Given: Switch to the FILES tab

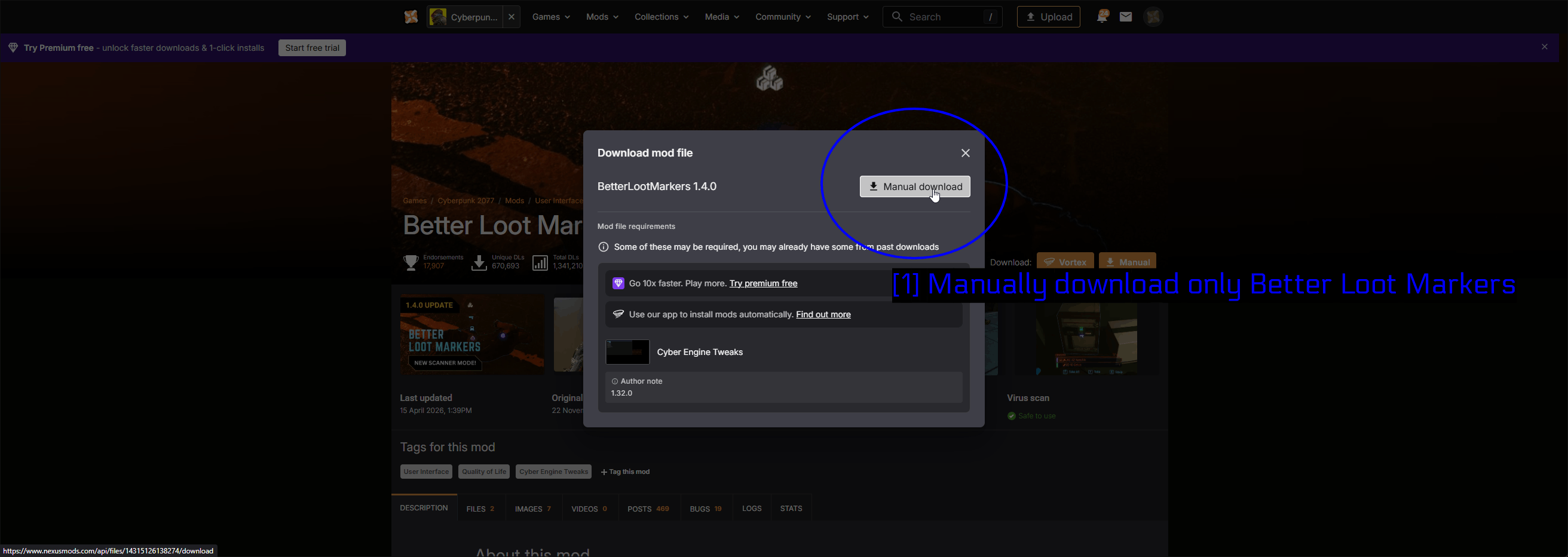Looking at the screenshot, I should [481, 509].
